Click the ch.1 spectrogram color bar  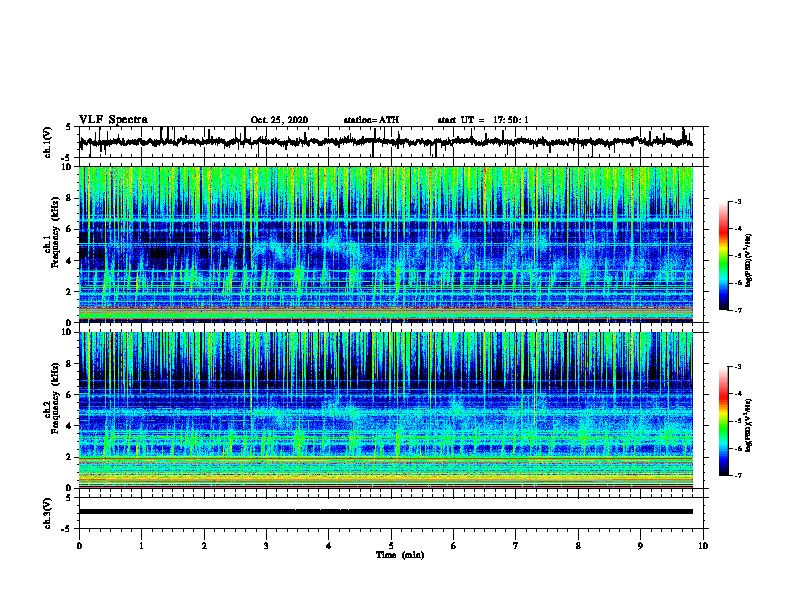(x=723, y=256)
